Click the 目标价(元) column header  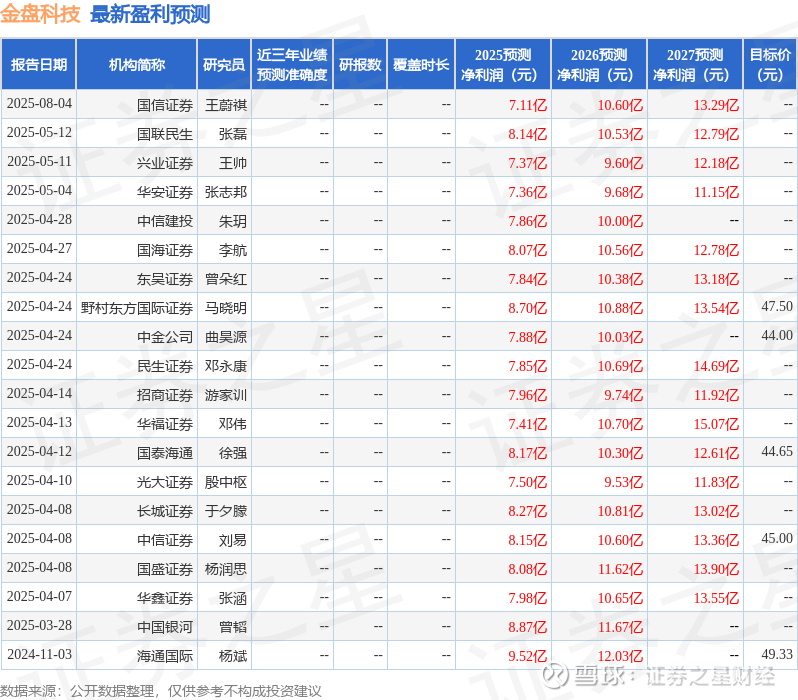point(771,64)
